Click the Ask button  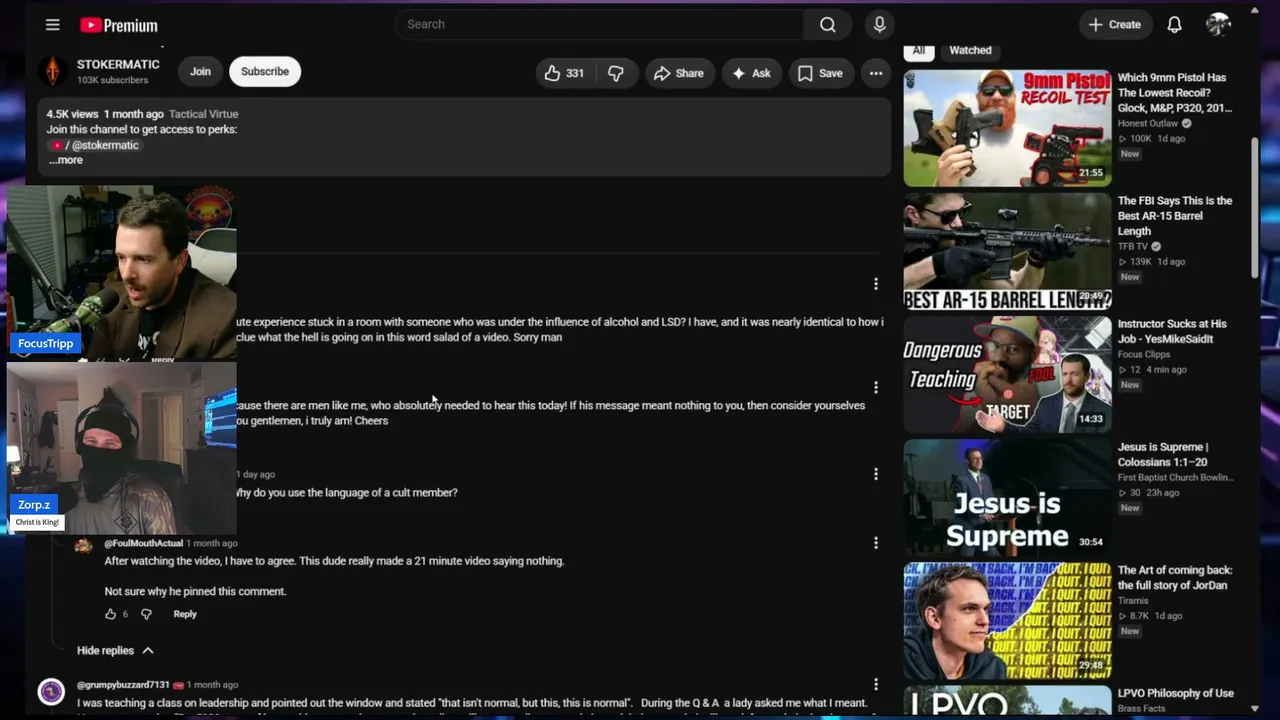(x=751, y=73)
